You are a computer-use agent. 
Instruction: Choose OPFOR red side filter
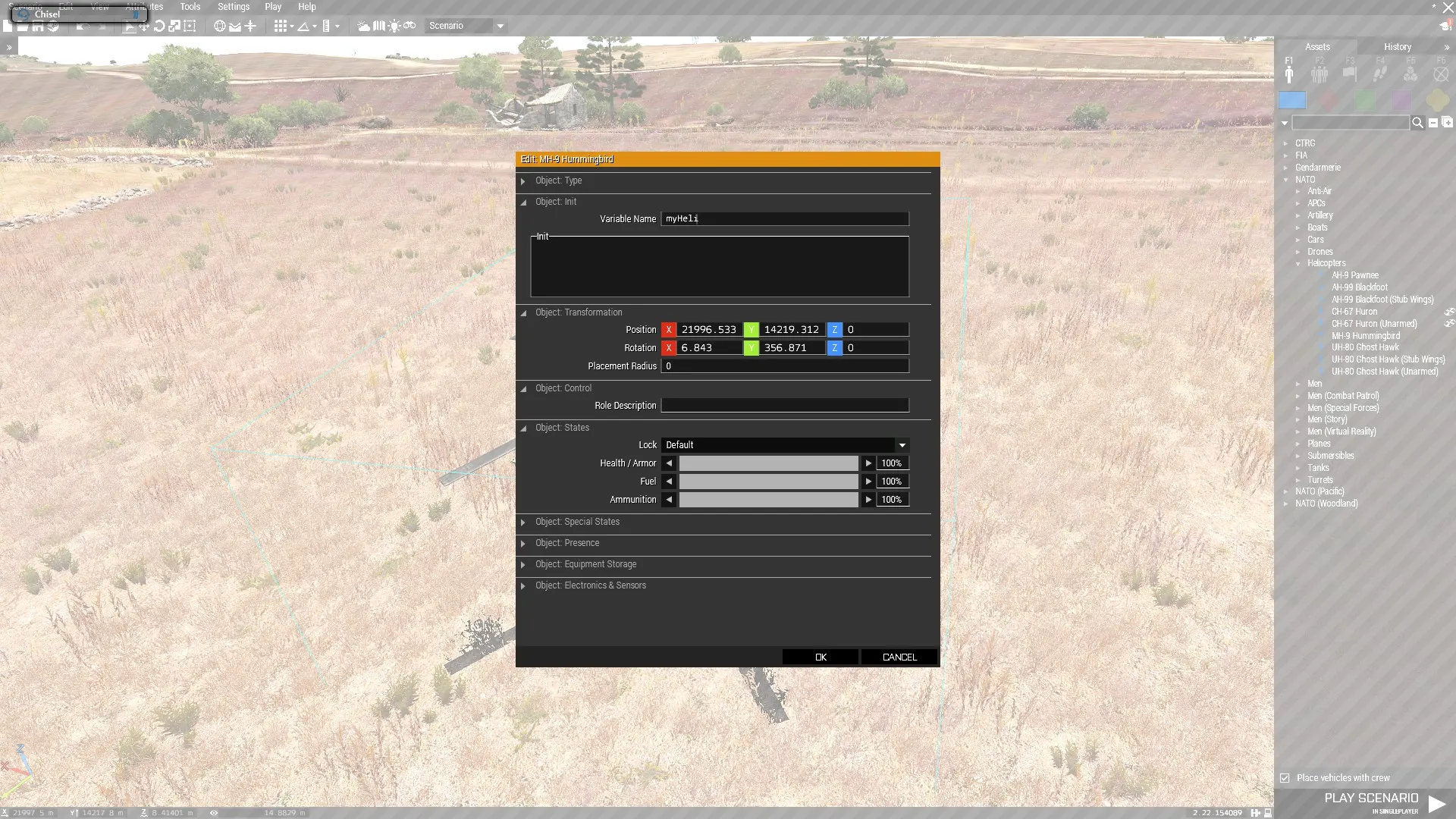click(x=1329, y=100)
